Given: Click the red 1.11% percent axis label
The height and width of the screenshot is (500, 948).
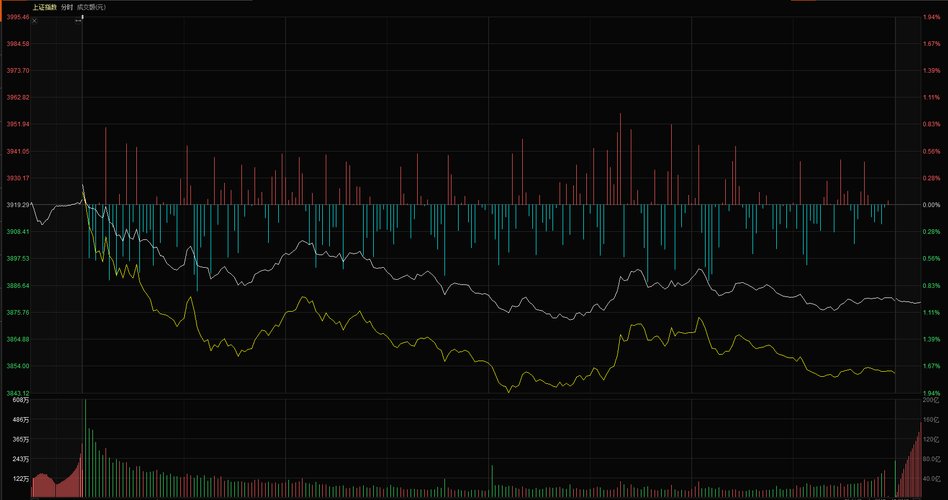Looking at the screenshot, I should coord(932,97).
